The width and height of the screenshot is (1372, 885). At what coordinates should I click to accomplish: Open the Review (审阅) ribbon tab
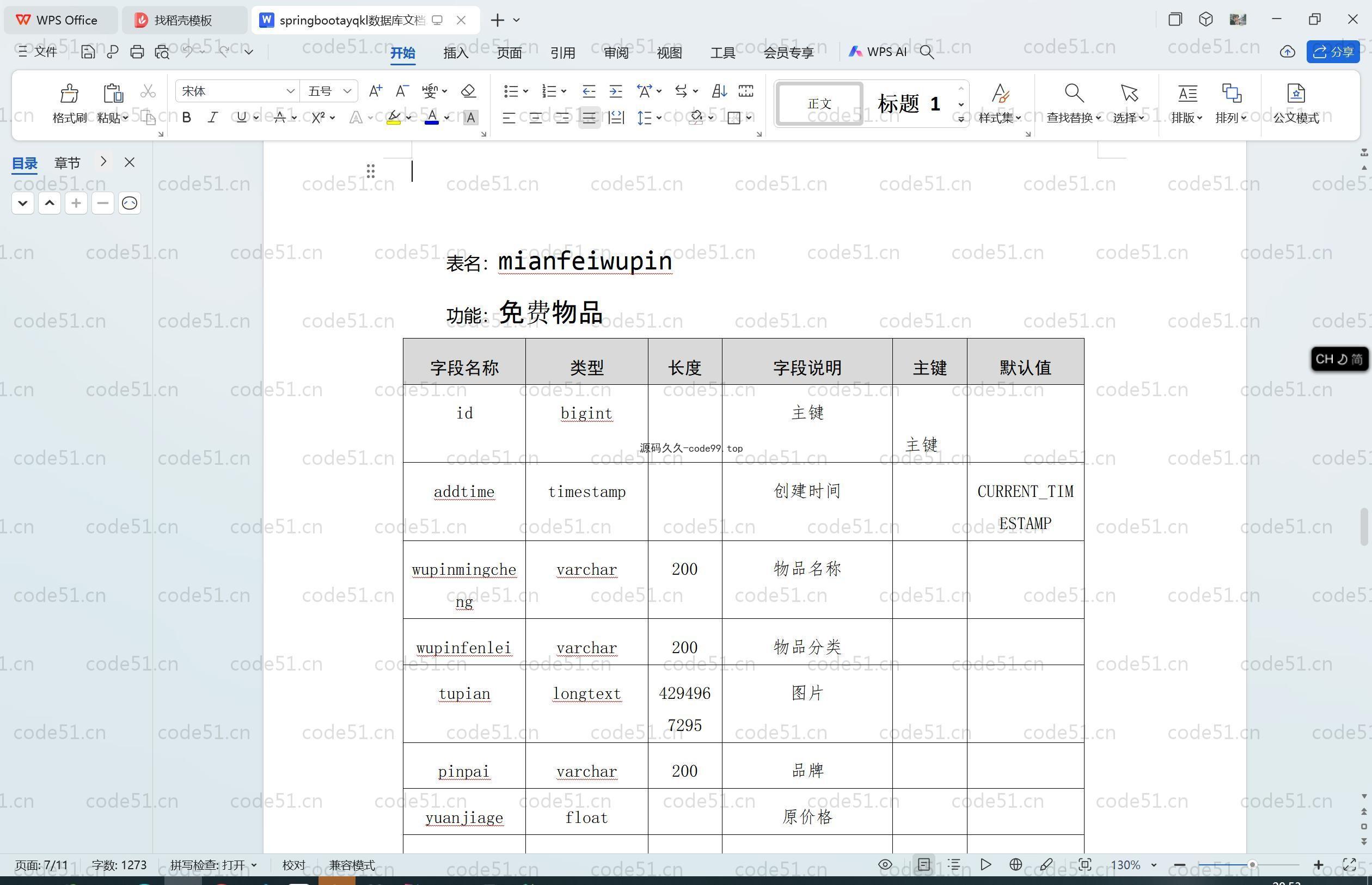click(616, 52)
